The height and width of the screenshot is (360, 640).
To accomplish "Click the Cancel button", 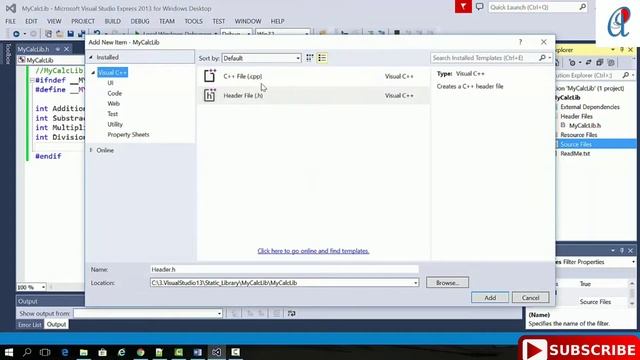I will (530, 298).
